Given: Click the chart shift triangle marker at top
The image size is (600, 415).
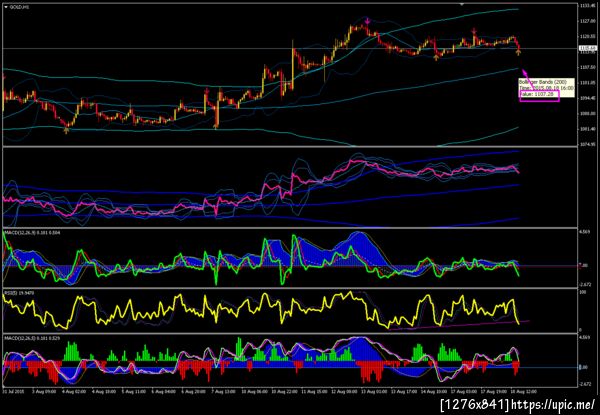Looking at the screenshot, I should [x=461, y=4].
